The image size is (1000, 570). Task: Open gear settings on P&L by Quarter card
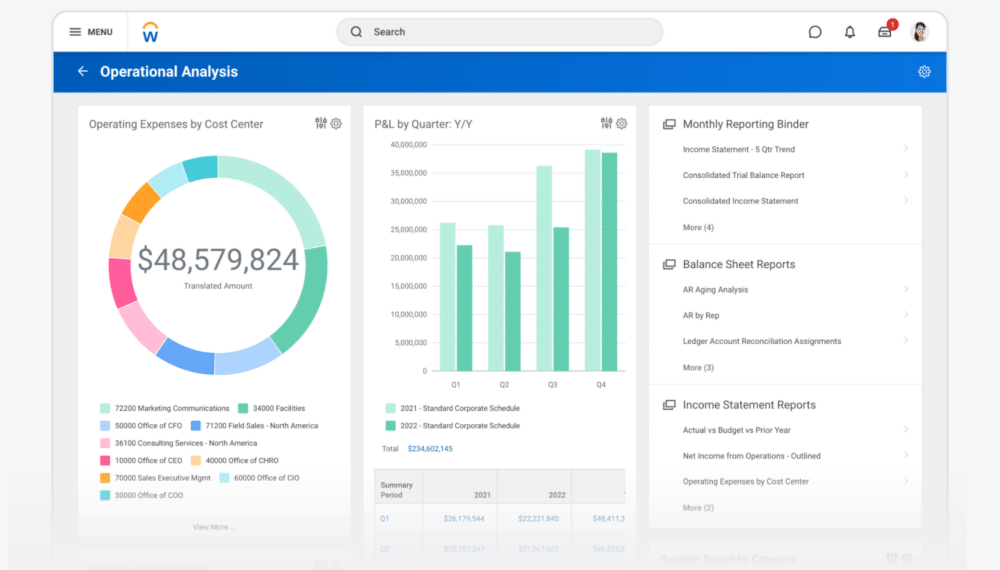[622, 124]
